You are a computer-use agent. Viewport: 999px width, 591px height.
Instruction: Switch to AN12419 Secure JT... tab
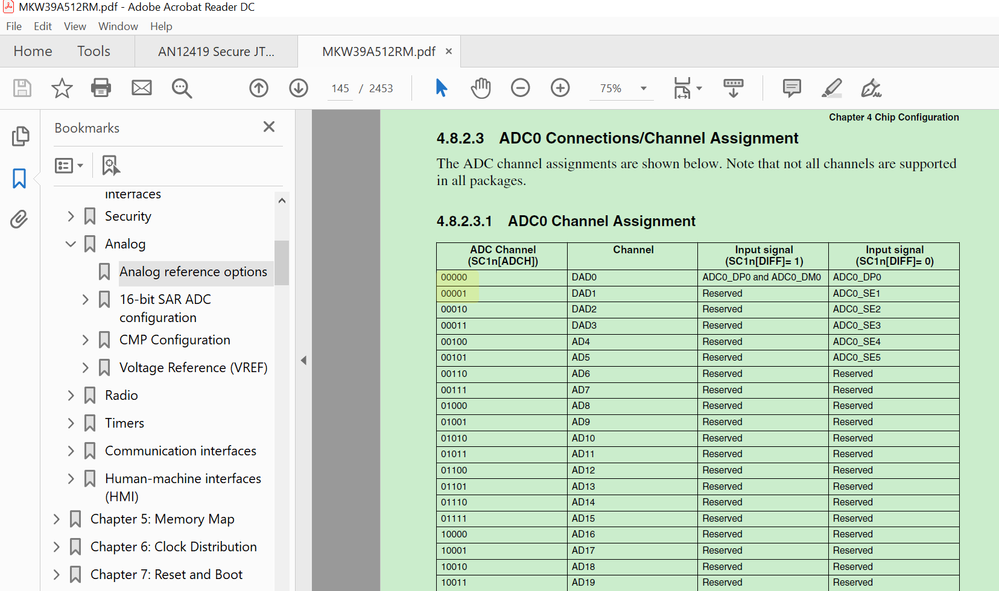216,52
